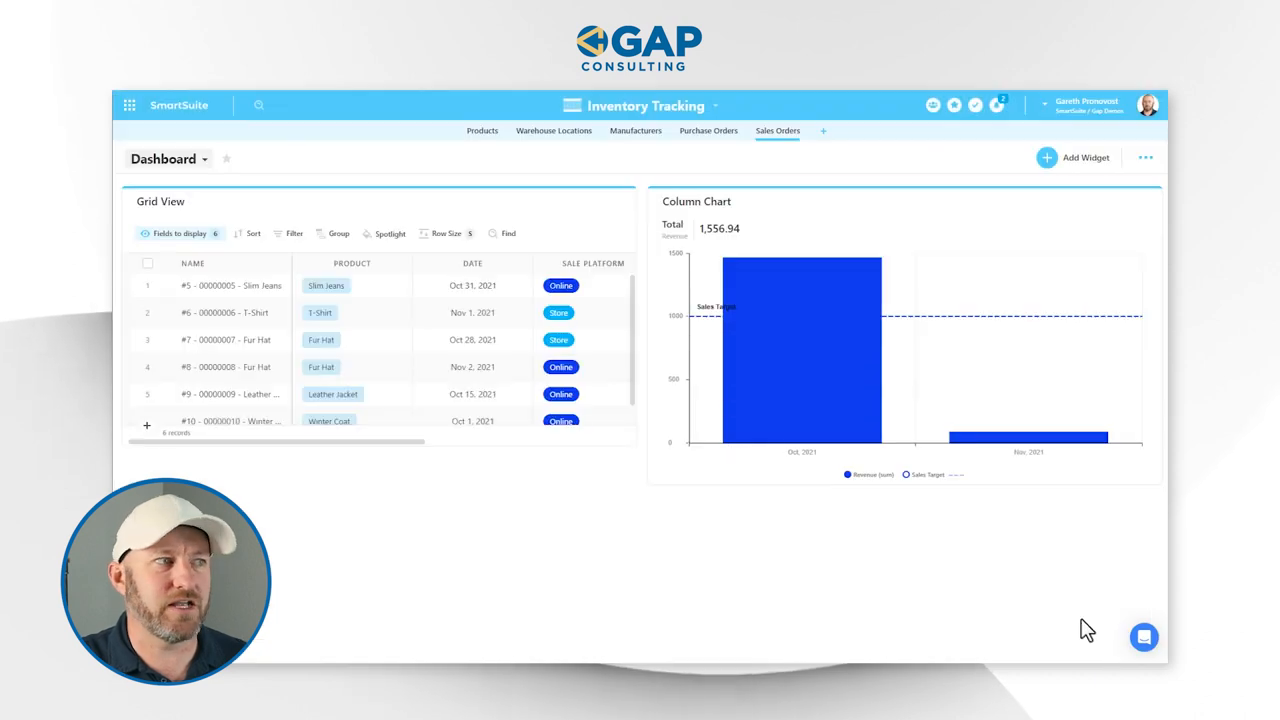This screenshot has height=720, width=1280.
Task: Click the Add Widget plus button
Action: click(1047, 158)
